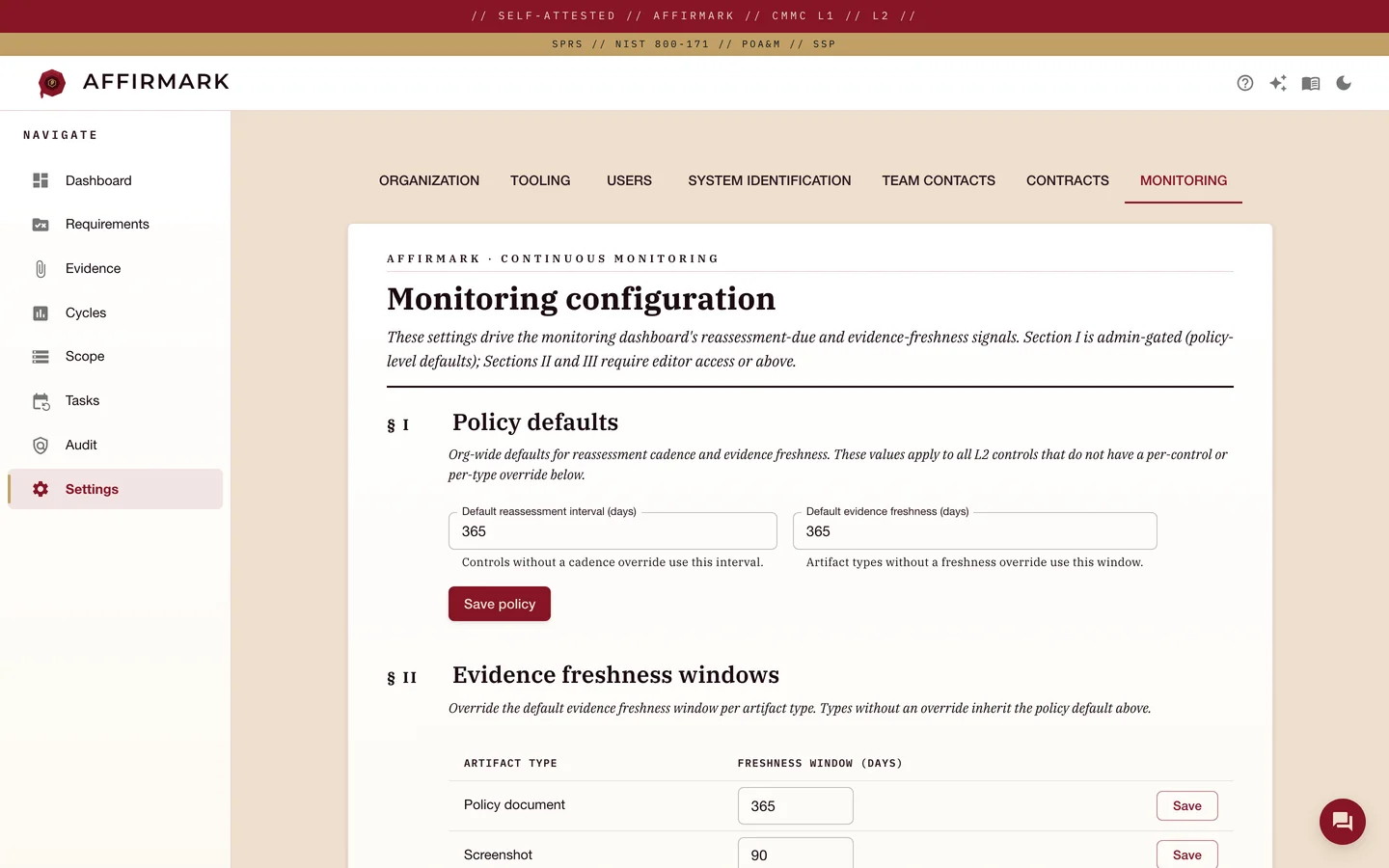Click the Tasks calendar icon
Image resolution: width=1389 pixels, height=868 pixels.
[x=41, y=401]
